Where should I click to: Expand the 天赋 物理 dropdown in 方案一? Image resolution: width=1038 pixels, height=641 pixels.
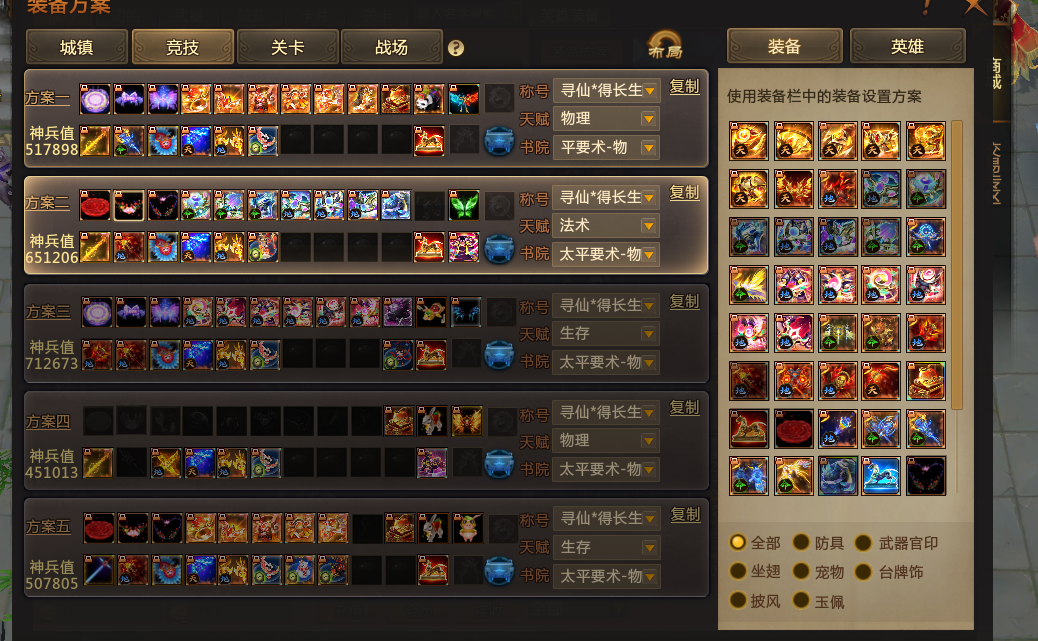pyautogui.click(x=606, y=119)
